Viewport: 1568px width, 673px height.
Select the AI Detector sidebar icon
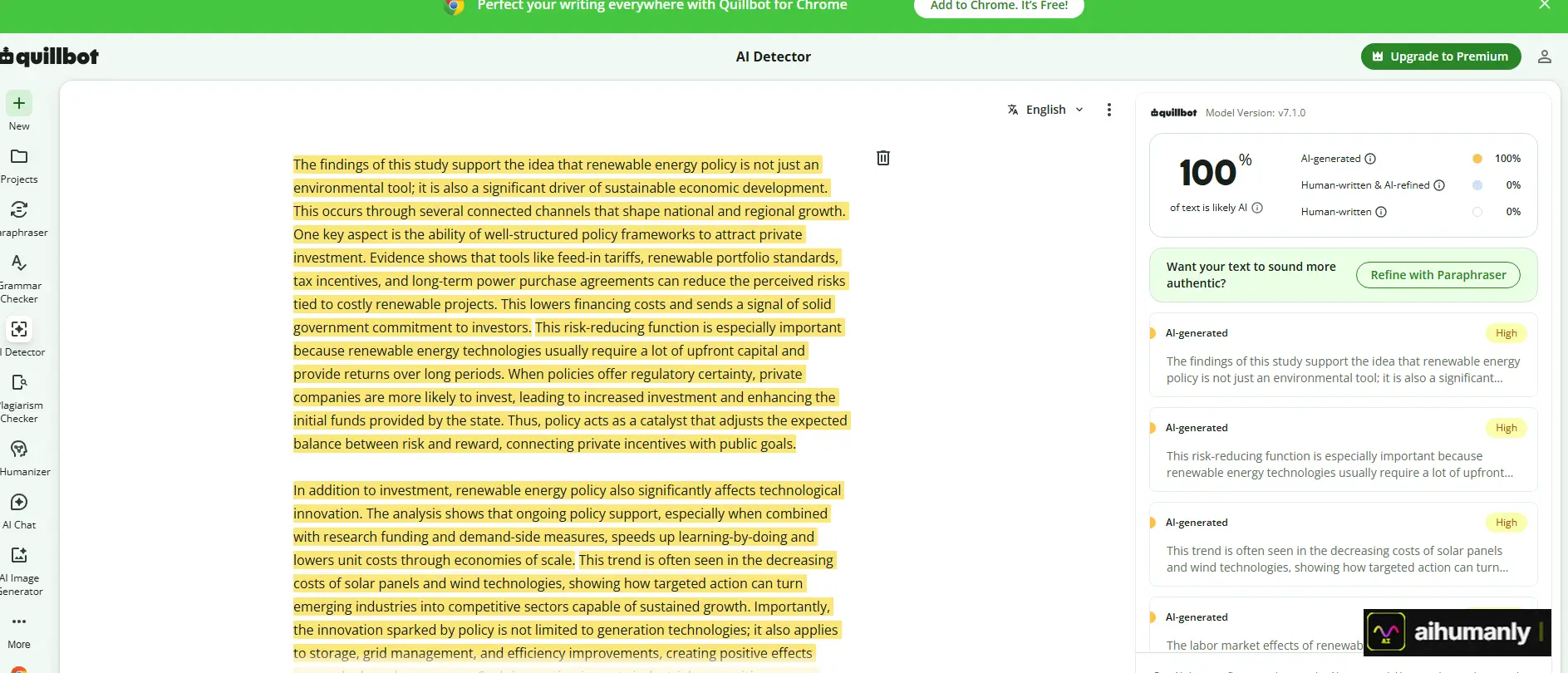tap(19, 329)
